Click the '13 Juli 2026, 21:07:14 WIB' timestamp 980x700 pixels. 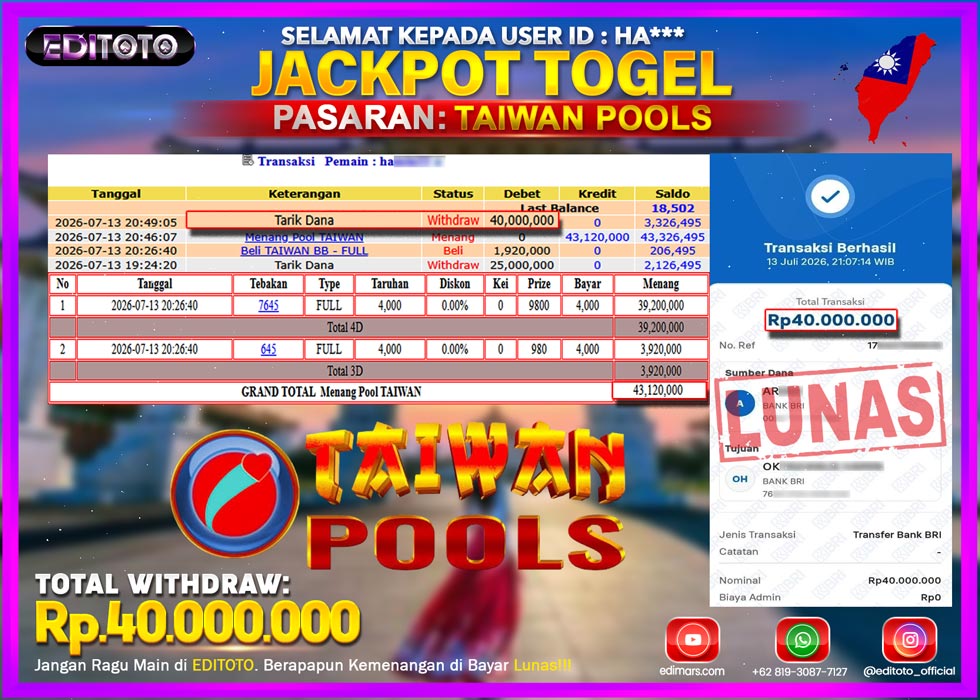pyautogui.click(x=830, y=262)
